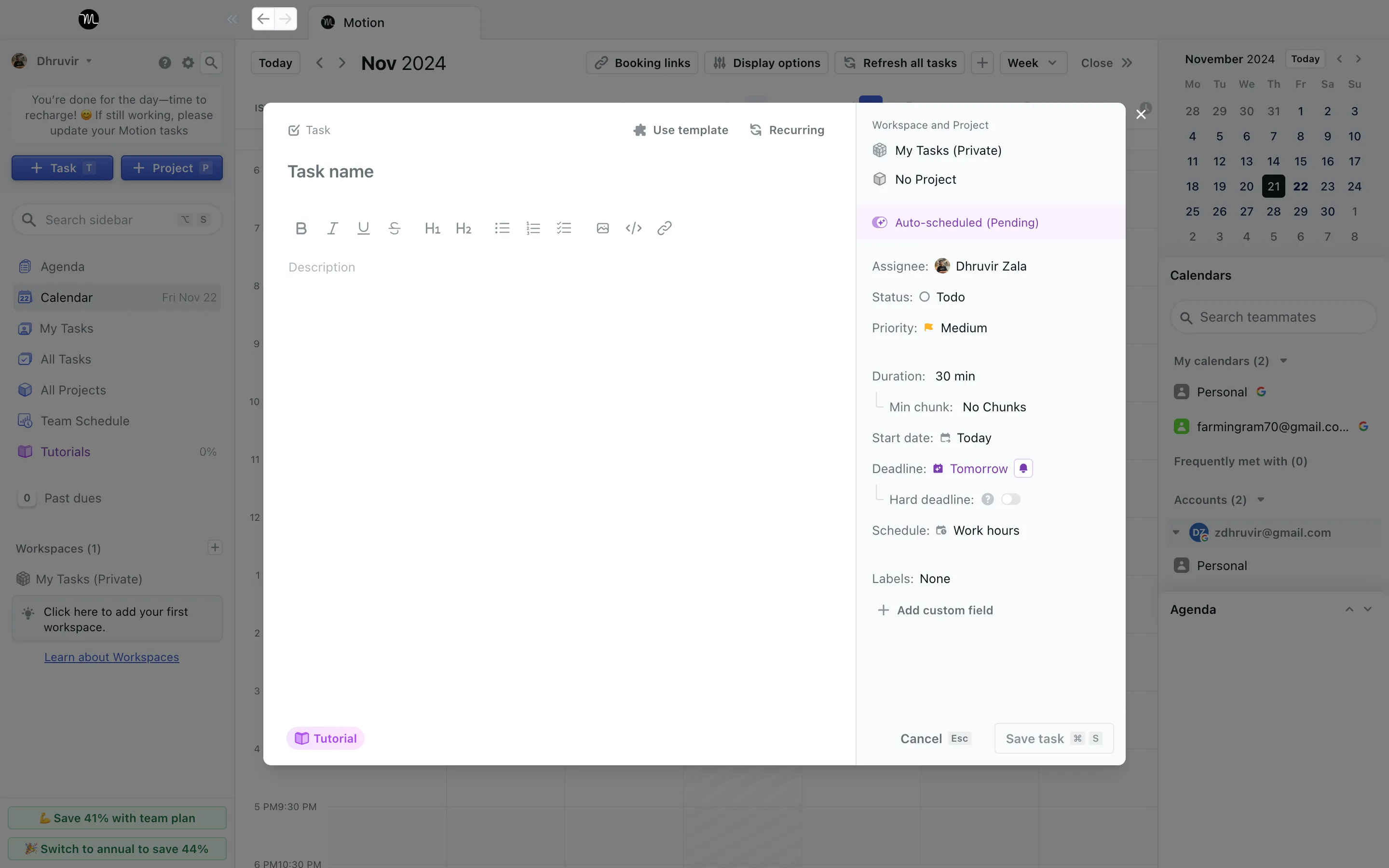This screenshot has height=868, width=1389.
Task: Close the task dialog with X
Action: tap(1141, 114)
